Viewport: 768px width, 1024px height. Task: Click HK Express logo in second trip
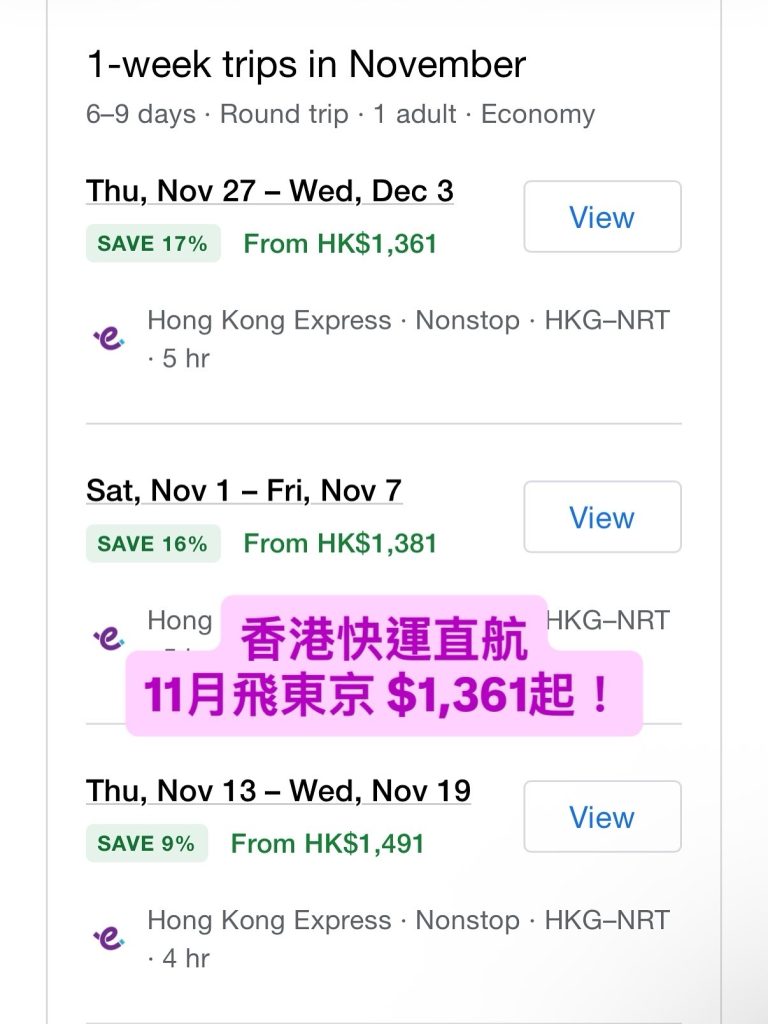tap(108, 638)
